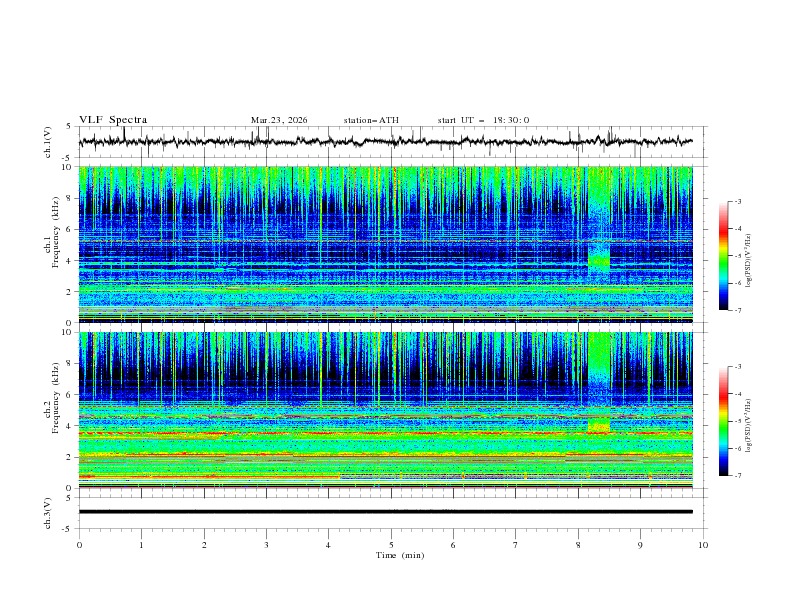The width and height of the screenshot is (792, 612).
Task: Click the ch.2 "Frequency (kHz)" axis label
Action: click(x=55, y=397)
